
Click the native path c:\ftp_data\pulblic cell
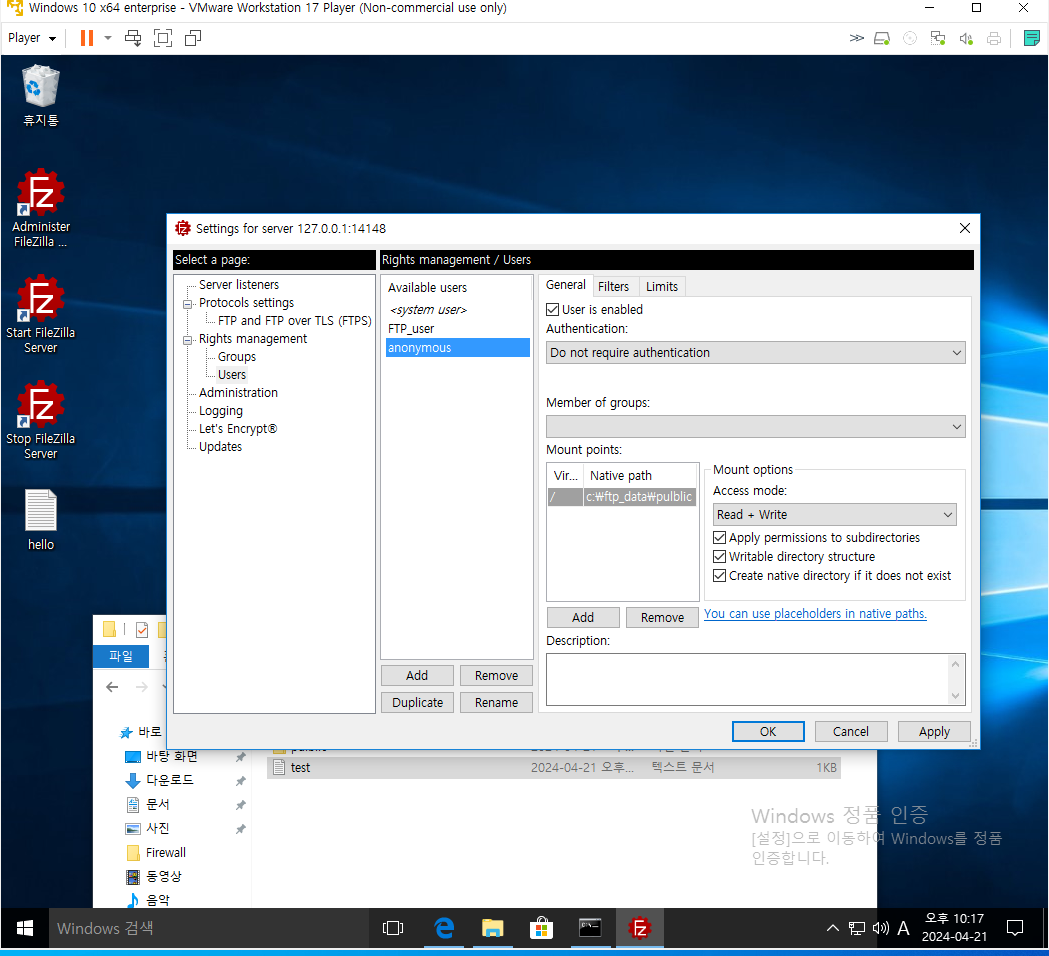click(639, 496)
